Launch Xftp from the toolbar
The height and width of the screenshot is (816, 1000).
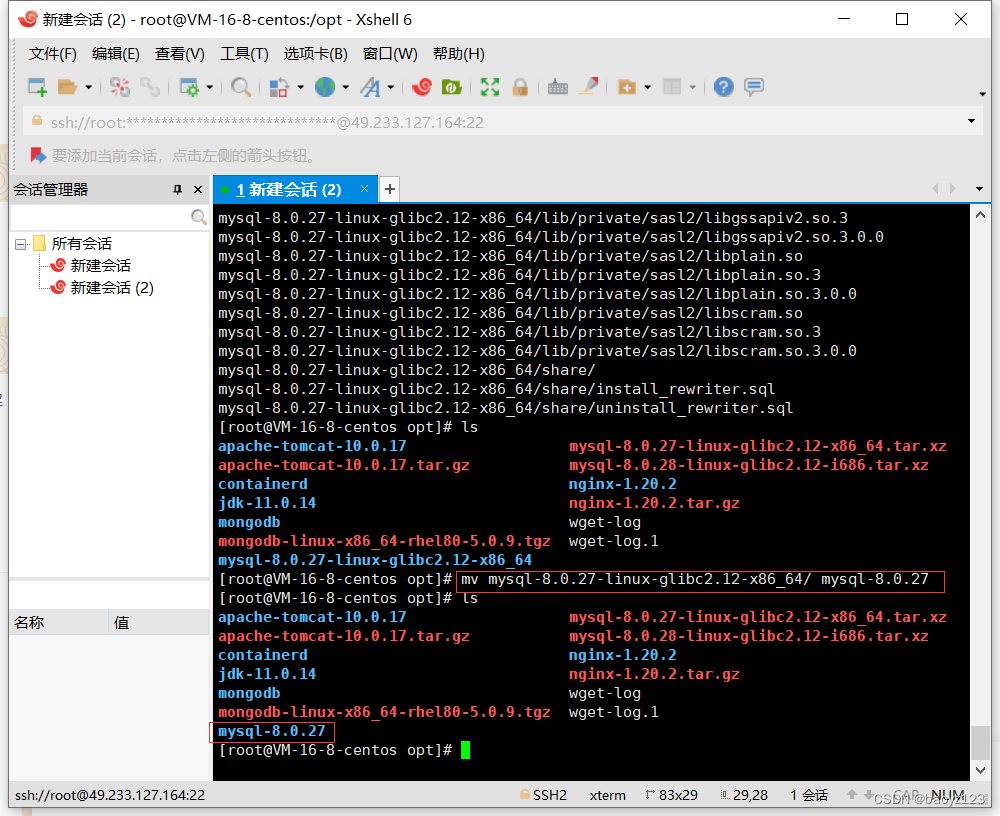click(x=451, y=87)
